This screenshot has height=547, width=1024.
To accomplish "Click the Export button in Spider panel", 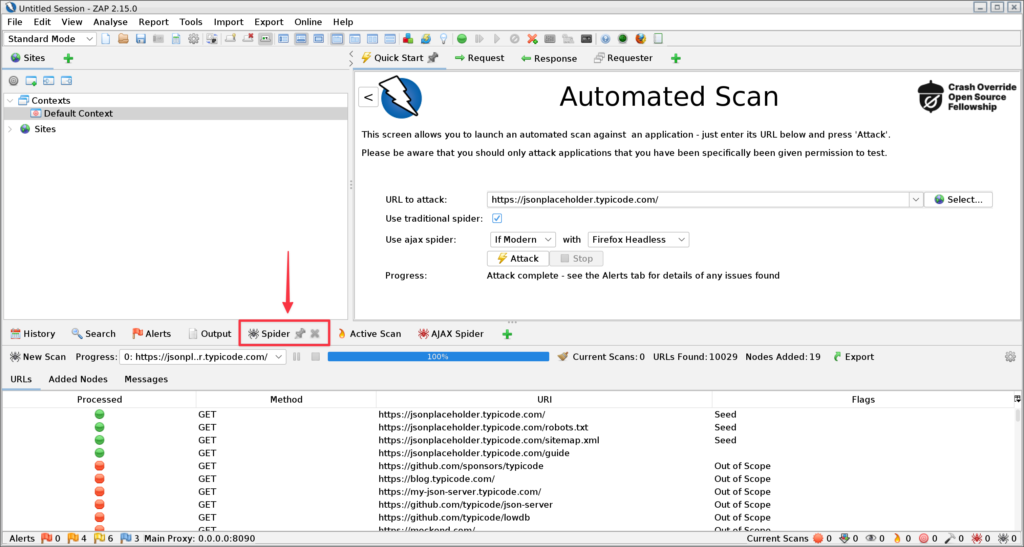I will 853,356.
